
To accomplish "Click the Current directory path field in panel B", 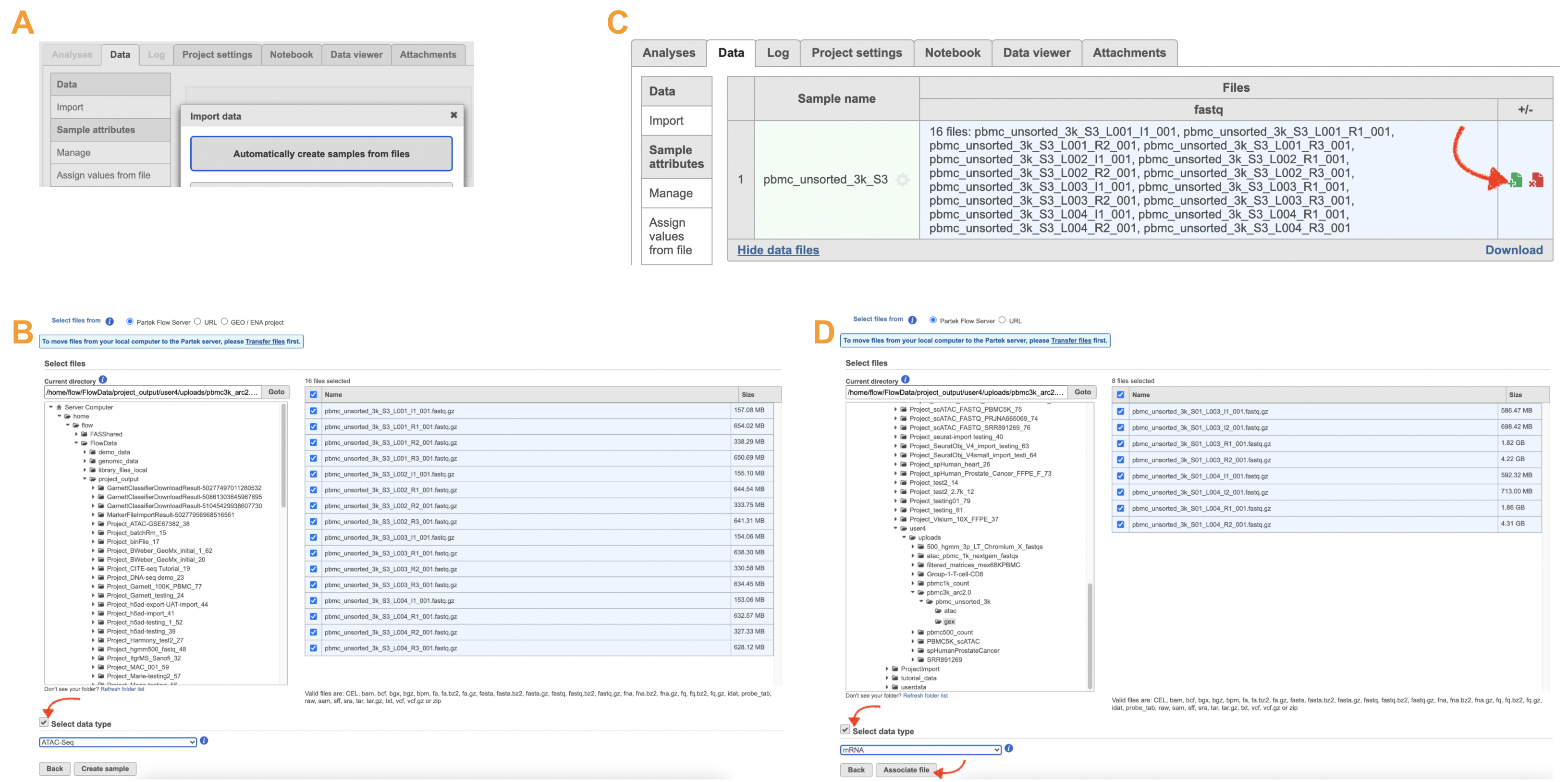I will [152, 392].
